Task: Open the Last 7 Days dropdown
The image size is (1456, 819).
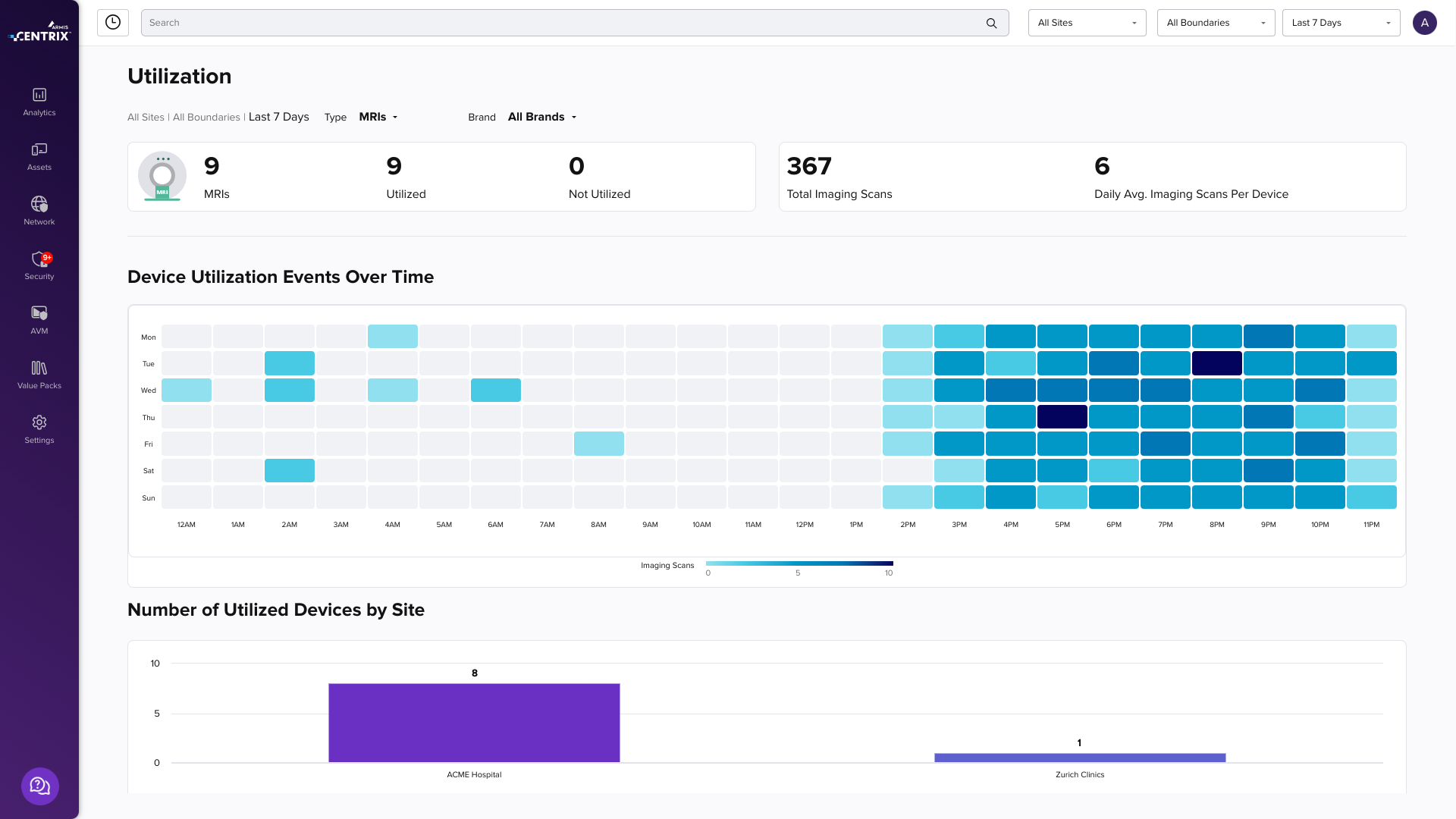Action: coord(1341,23)
